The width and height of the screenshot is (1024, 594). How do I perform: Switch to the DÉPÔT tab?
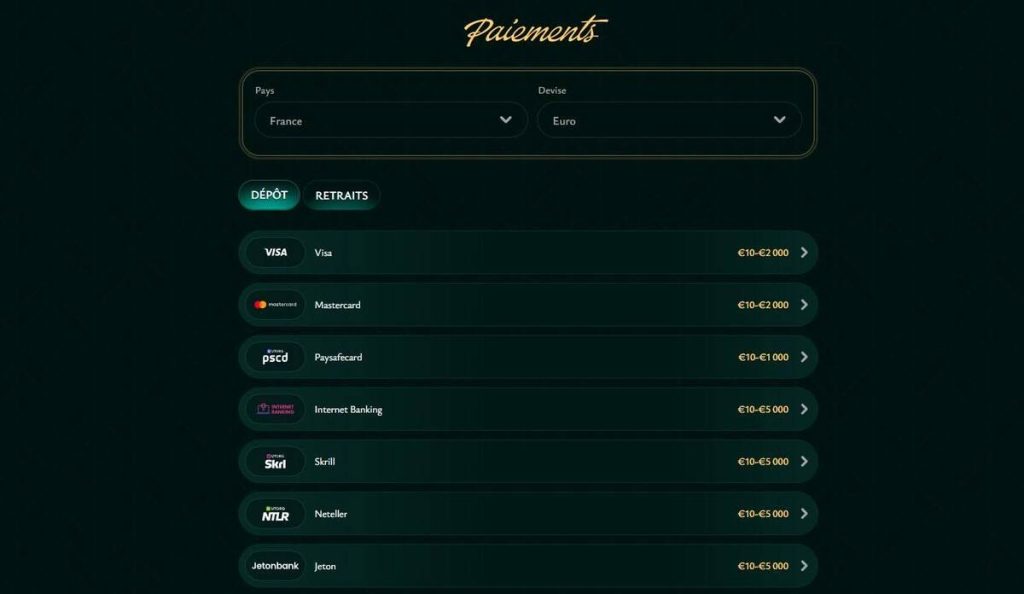(x=269, y=195)
